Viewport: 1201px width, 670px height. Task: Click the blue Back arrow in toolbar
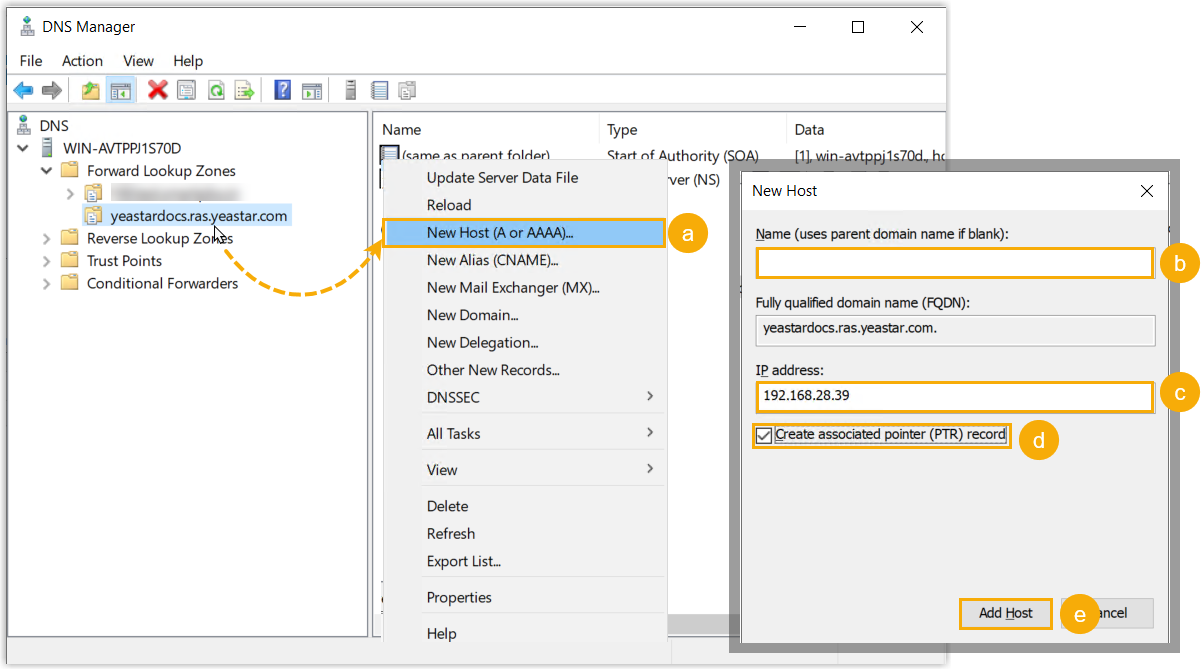[x=23, y=91]
